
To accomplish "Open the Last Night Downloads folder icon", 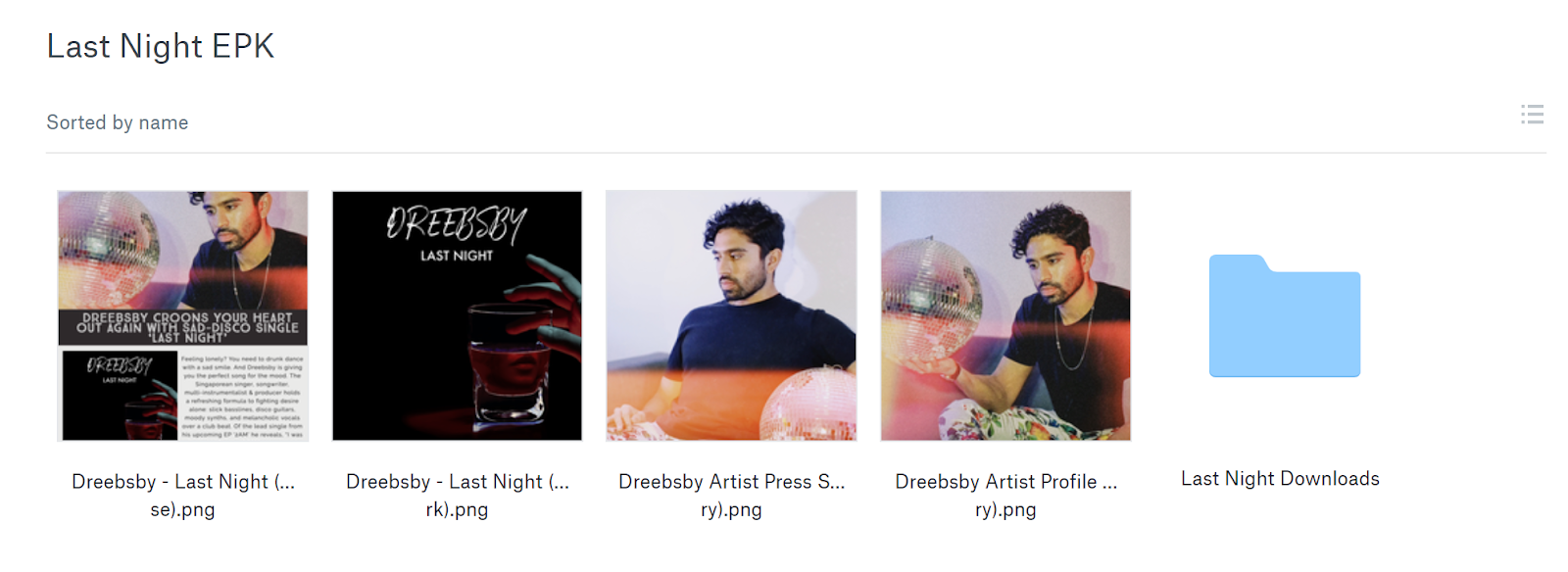I will (x=1284, y=315).
